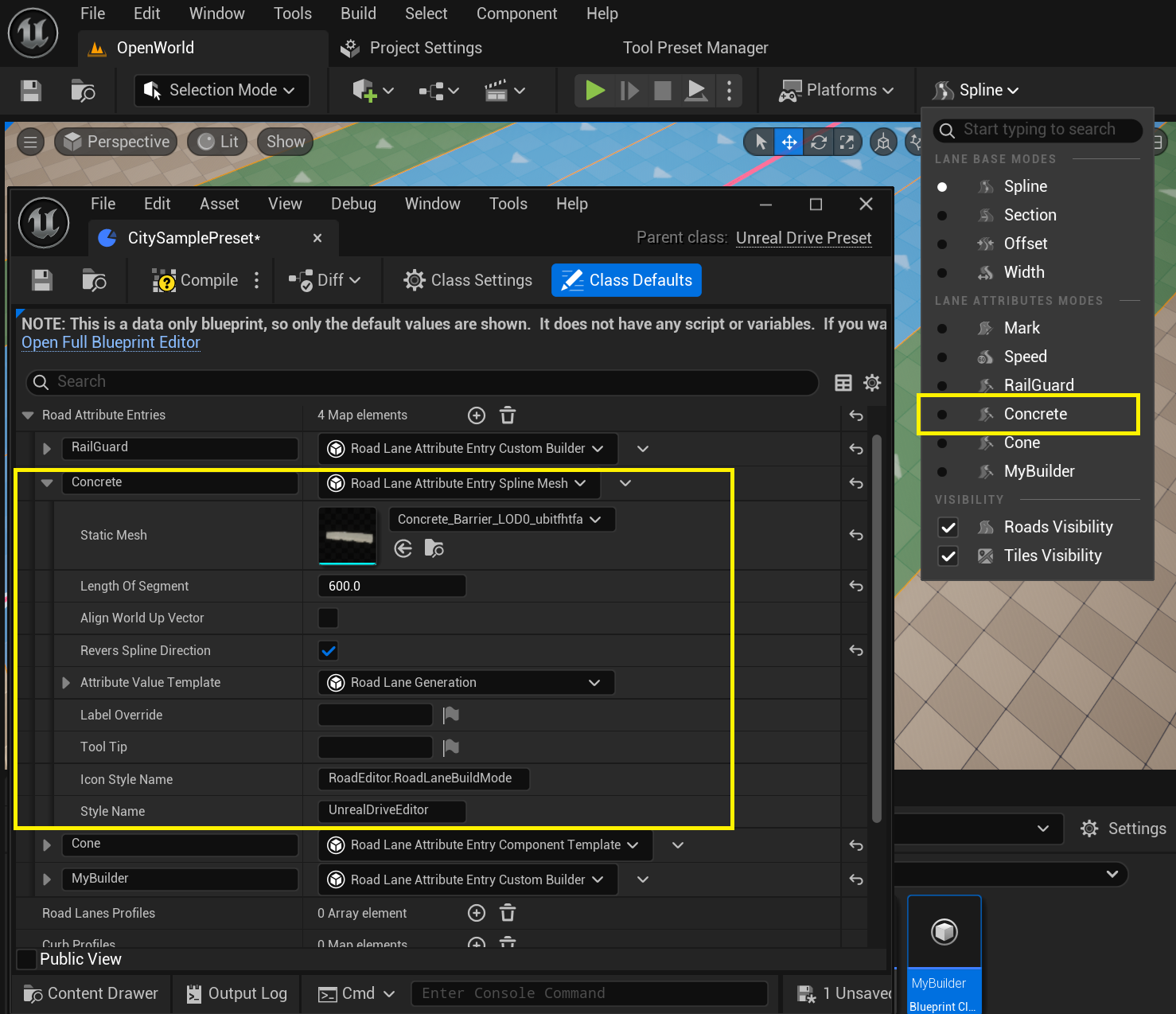
Task: Toggle Align World Up Vector checkbox
Action: (328, 618)
